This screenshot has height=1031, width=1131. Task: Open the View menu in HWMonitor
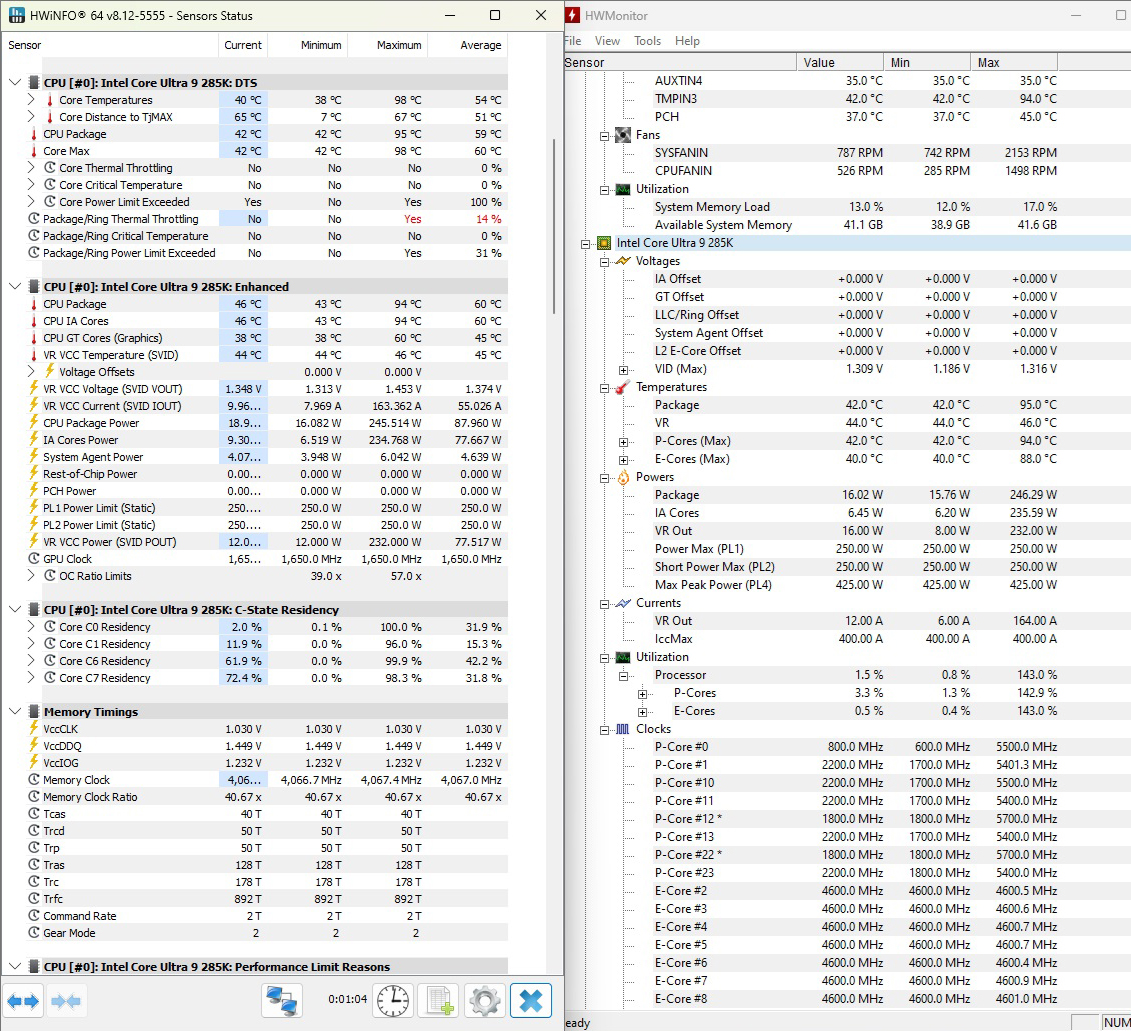607,41
